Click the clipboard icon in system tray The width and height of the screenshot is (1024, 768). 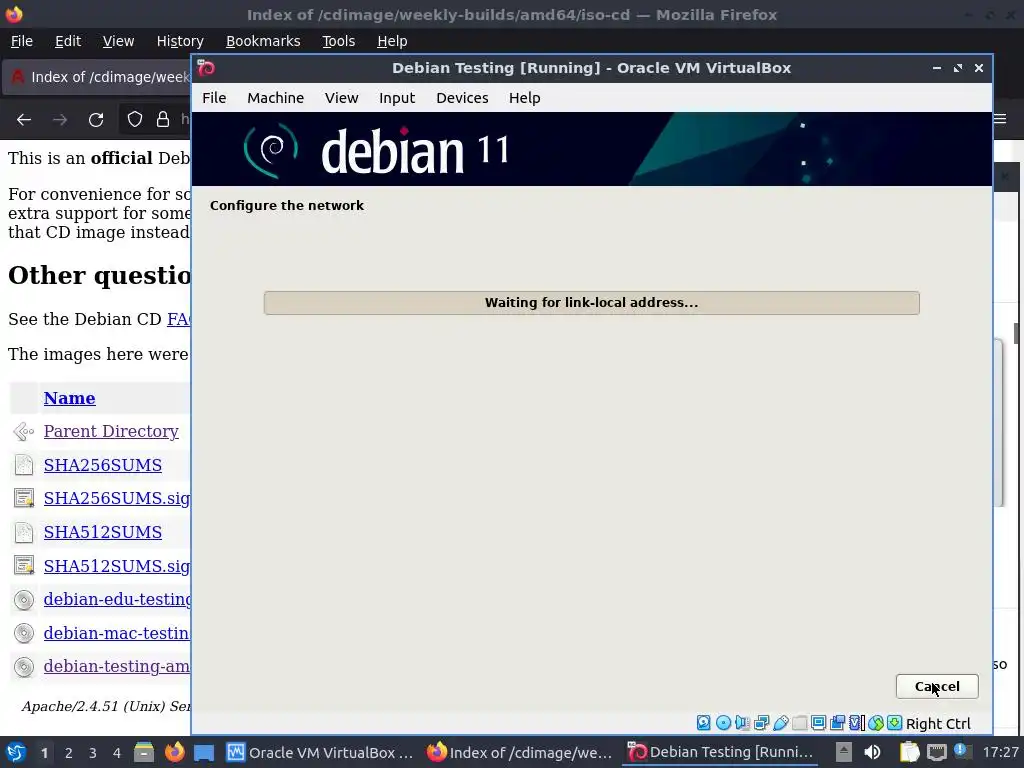[909, 752]
